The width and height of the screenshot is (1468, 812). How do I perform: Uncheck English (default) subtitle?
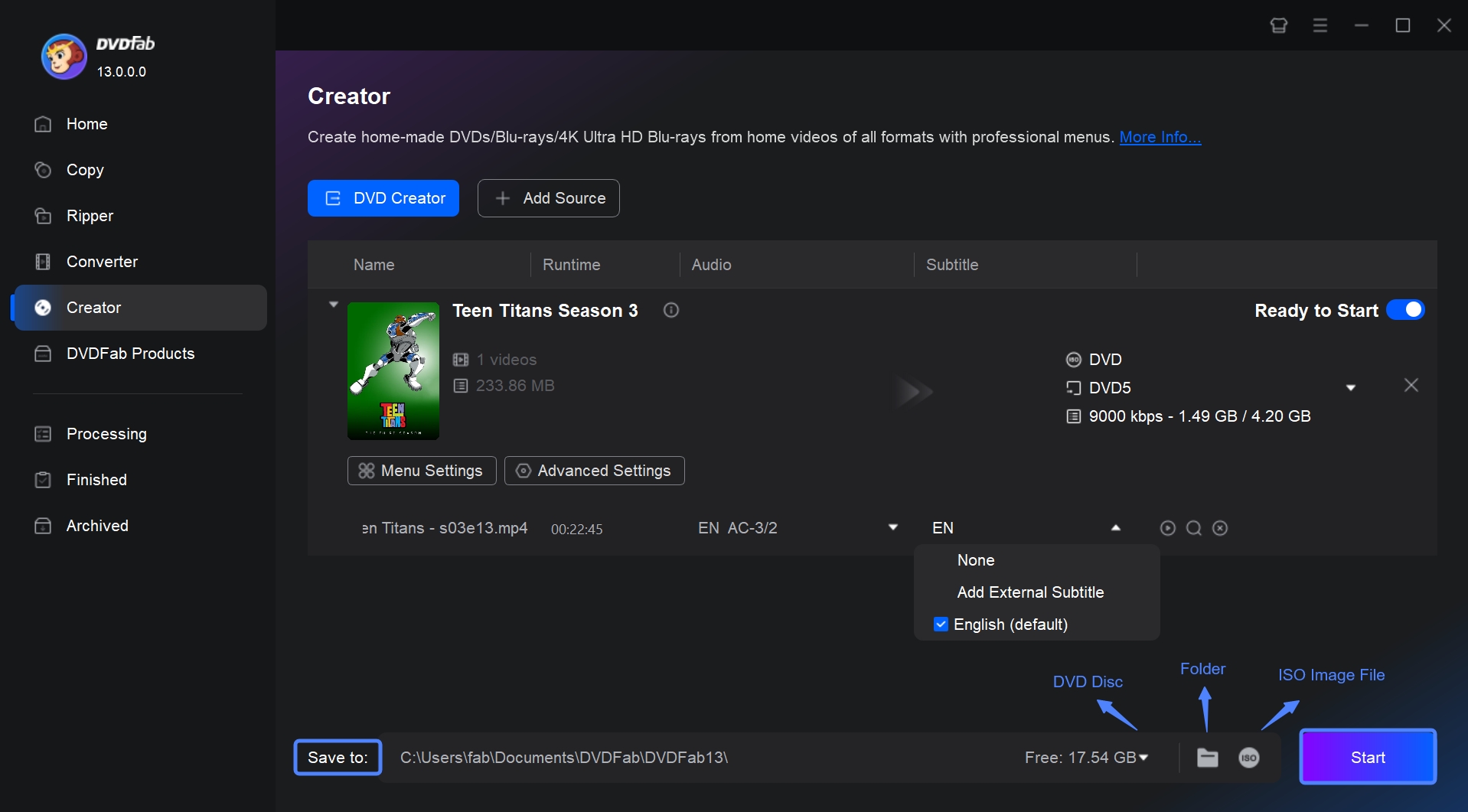pos(941,624)
